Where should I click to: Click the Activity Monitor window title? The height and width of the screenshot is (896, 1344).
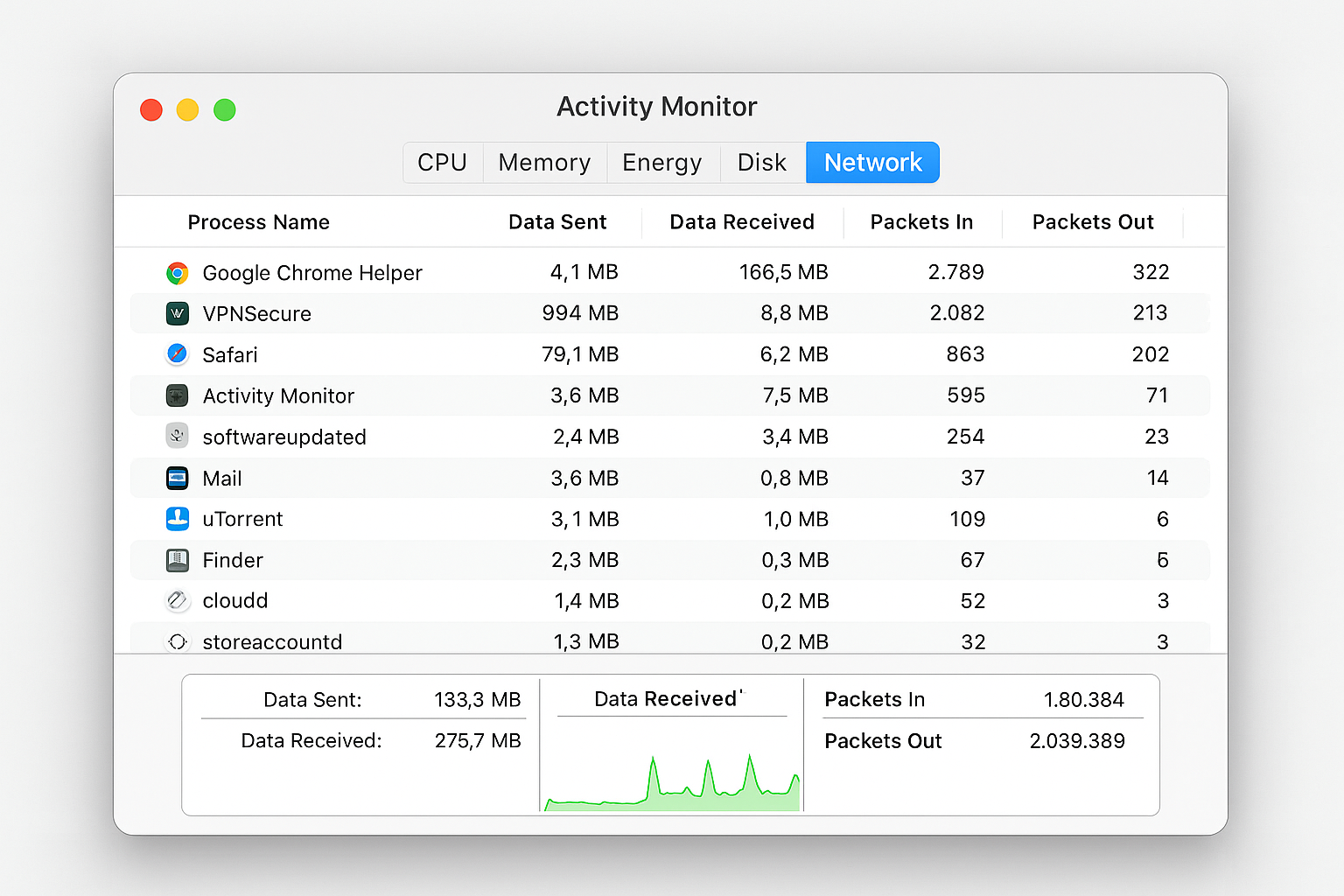point(657,107)
